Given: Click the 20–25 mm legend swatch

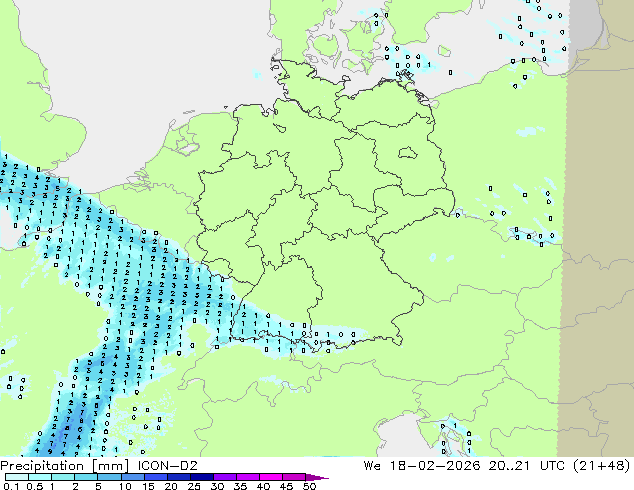Looking at the screenshot, I should (x=178, y=477).
